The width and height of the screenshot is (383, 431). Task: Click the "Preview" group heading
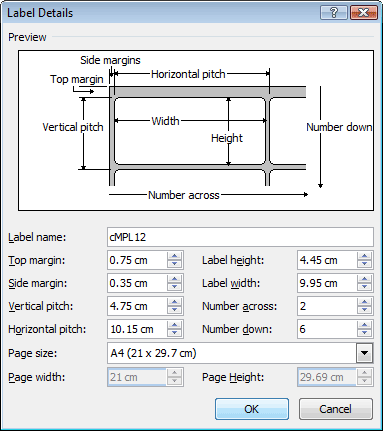tap(27, 37)
